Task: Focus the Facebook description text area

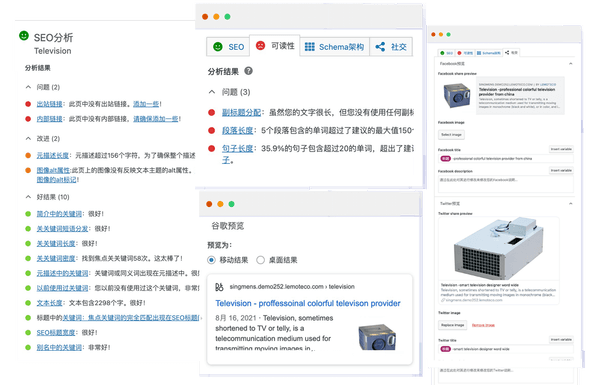Action: (506, 184)
